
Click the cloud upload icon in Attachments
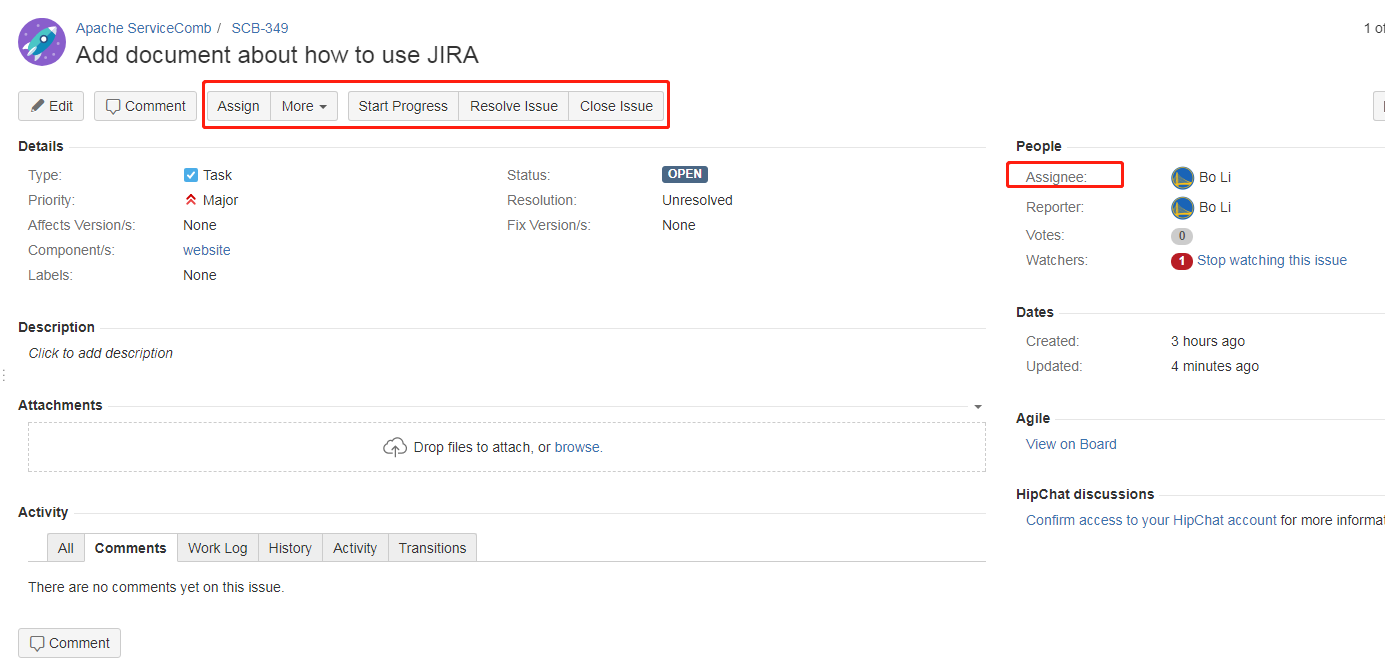pyautogui.click(x=395, y=447)
